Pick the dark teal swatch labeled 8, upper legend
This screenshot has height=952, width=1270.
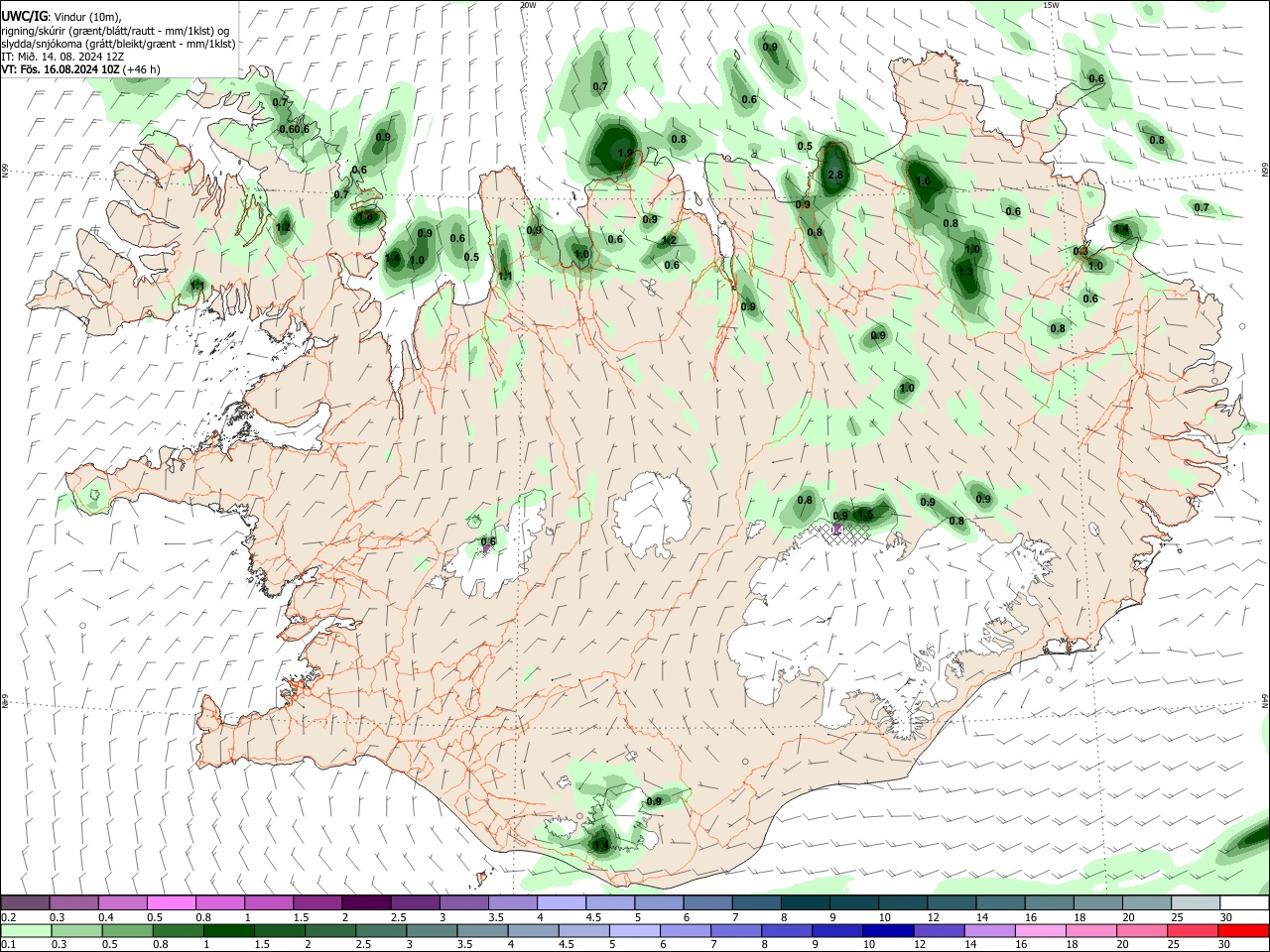coord(806,902)
